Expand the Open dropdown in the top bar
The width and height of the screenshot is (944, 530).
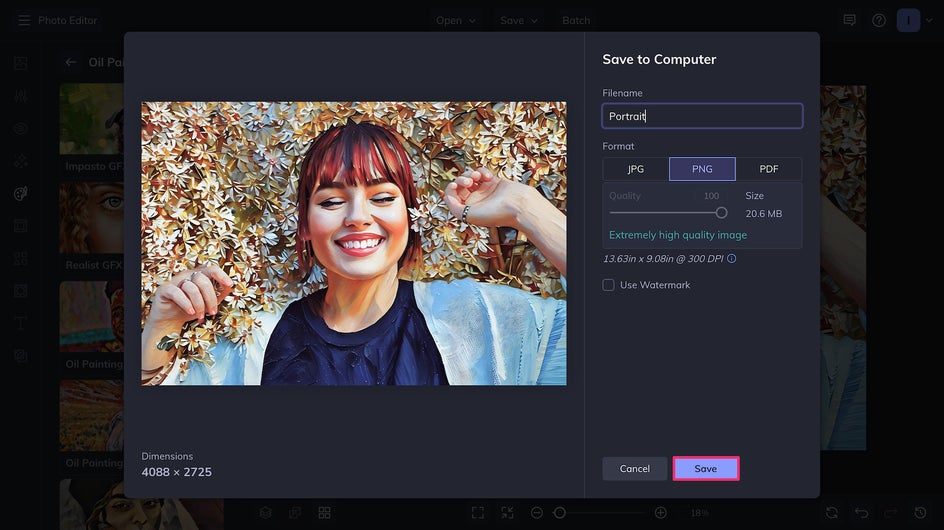point(456,20)
